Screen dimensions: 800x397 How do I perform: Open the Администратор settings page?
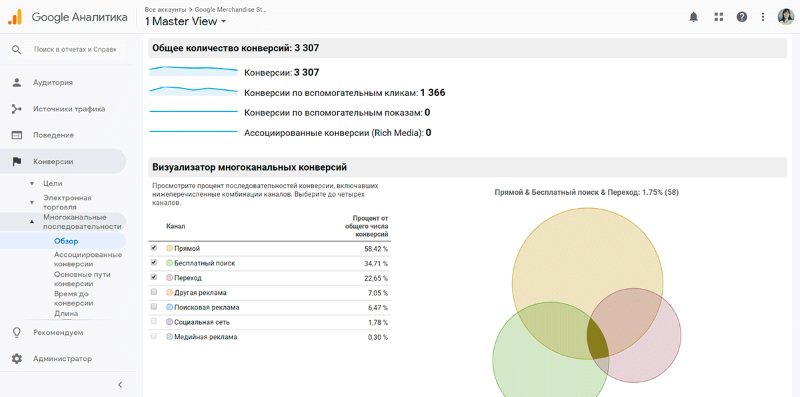point(63,359)
